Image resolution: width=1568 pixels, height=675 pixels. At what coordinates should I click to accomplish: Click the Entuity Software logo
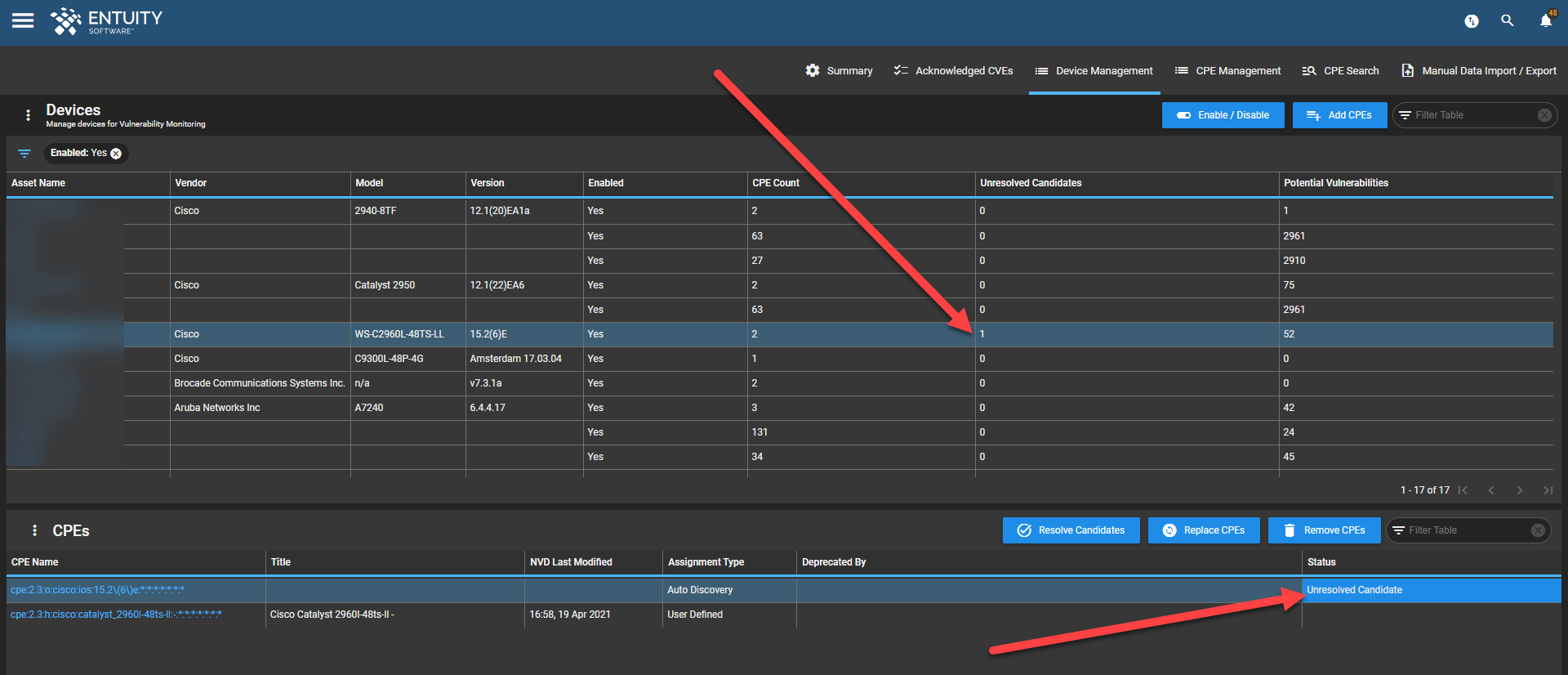pyautogui.click(x=106, y=22)
